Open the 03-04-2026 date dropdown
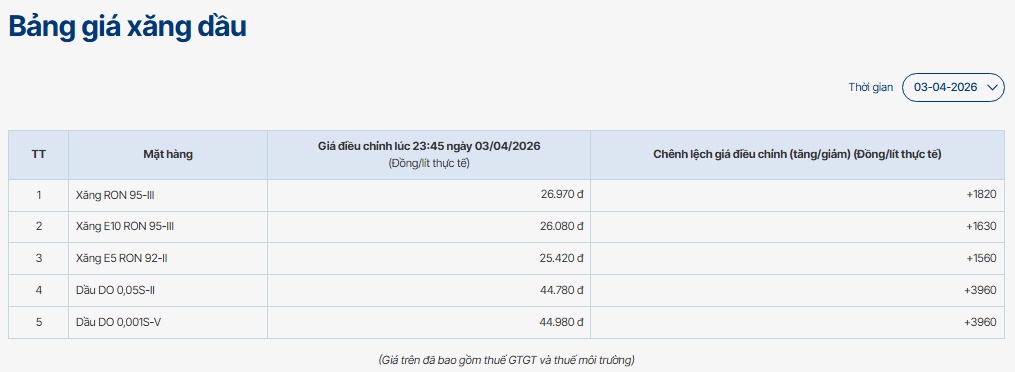Screen dimensions: 1015x372 (953, 87)
